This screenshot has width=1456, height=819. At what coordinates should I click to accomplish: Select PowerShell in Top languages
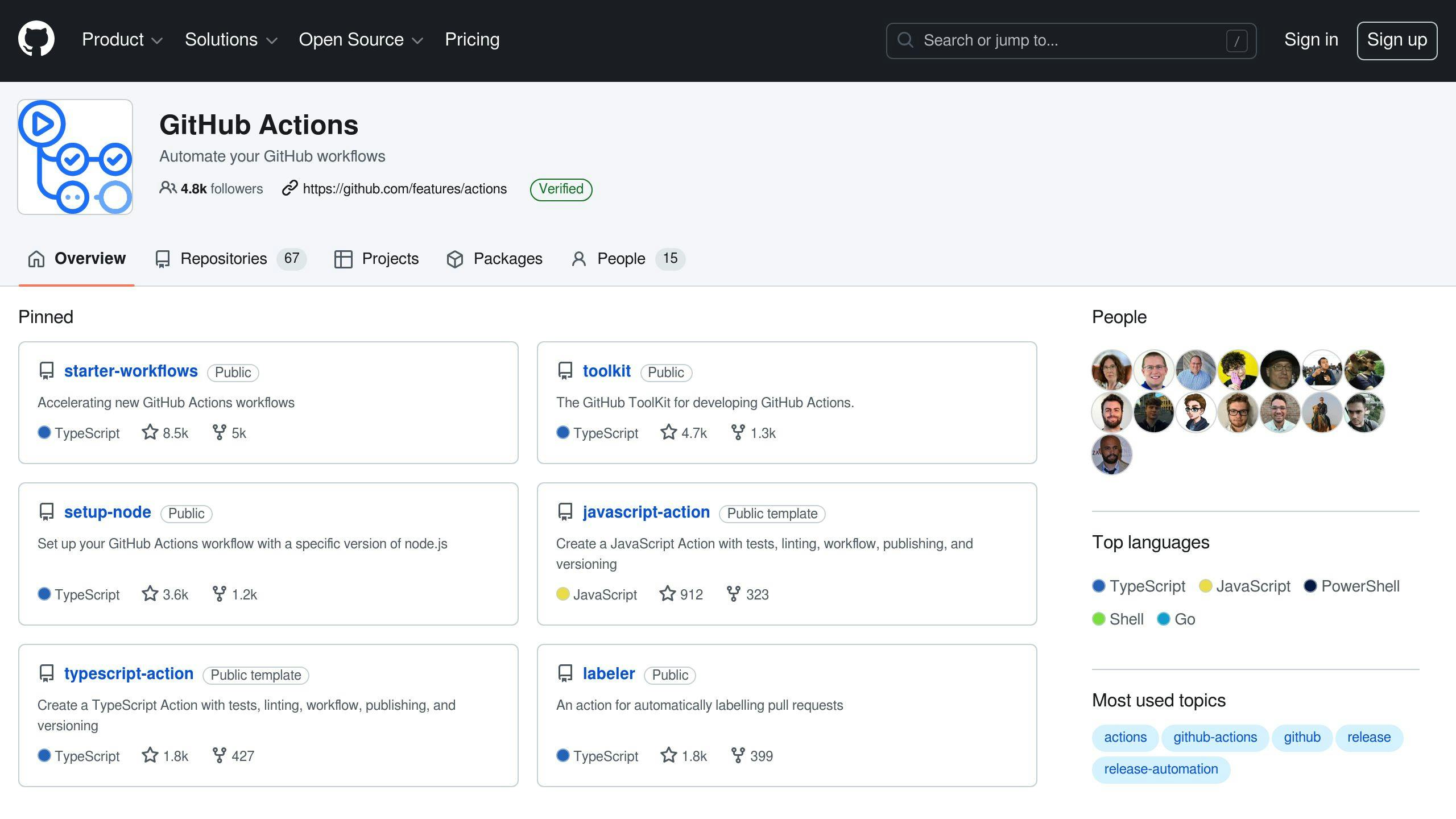[x=1352, y=586]
